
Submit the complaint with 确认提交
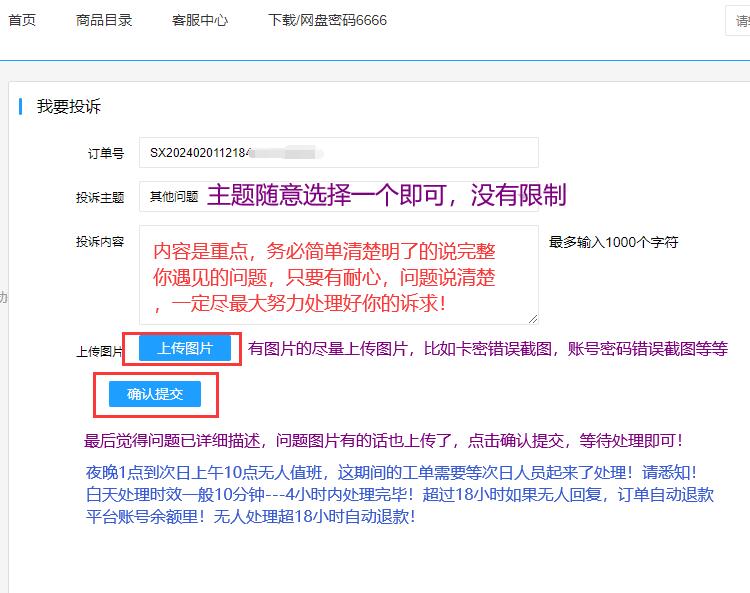(x=155, y=394)
